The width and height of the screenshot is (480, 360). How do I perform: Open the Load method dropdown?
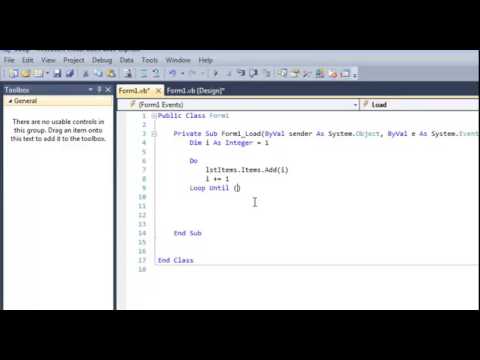[x=420, y=105]
